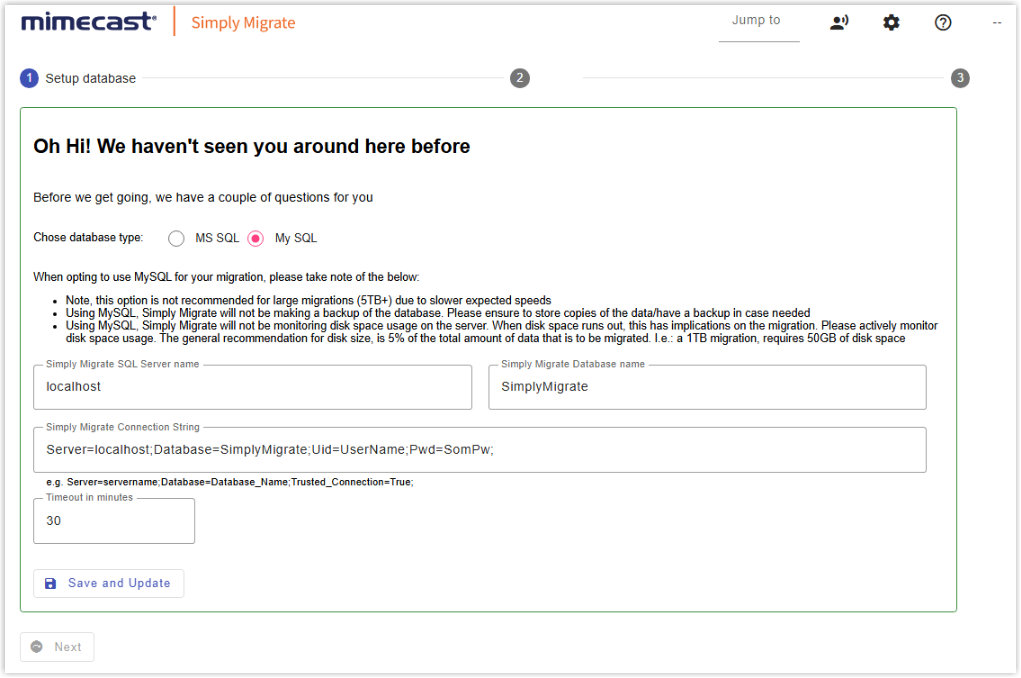This screenshot has height=678, width=1021.
Task: Click the step 3 circle icon
Action: pyautogui.click(x=960, y=78)
